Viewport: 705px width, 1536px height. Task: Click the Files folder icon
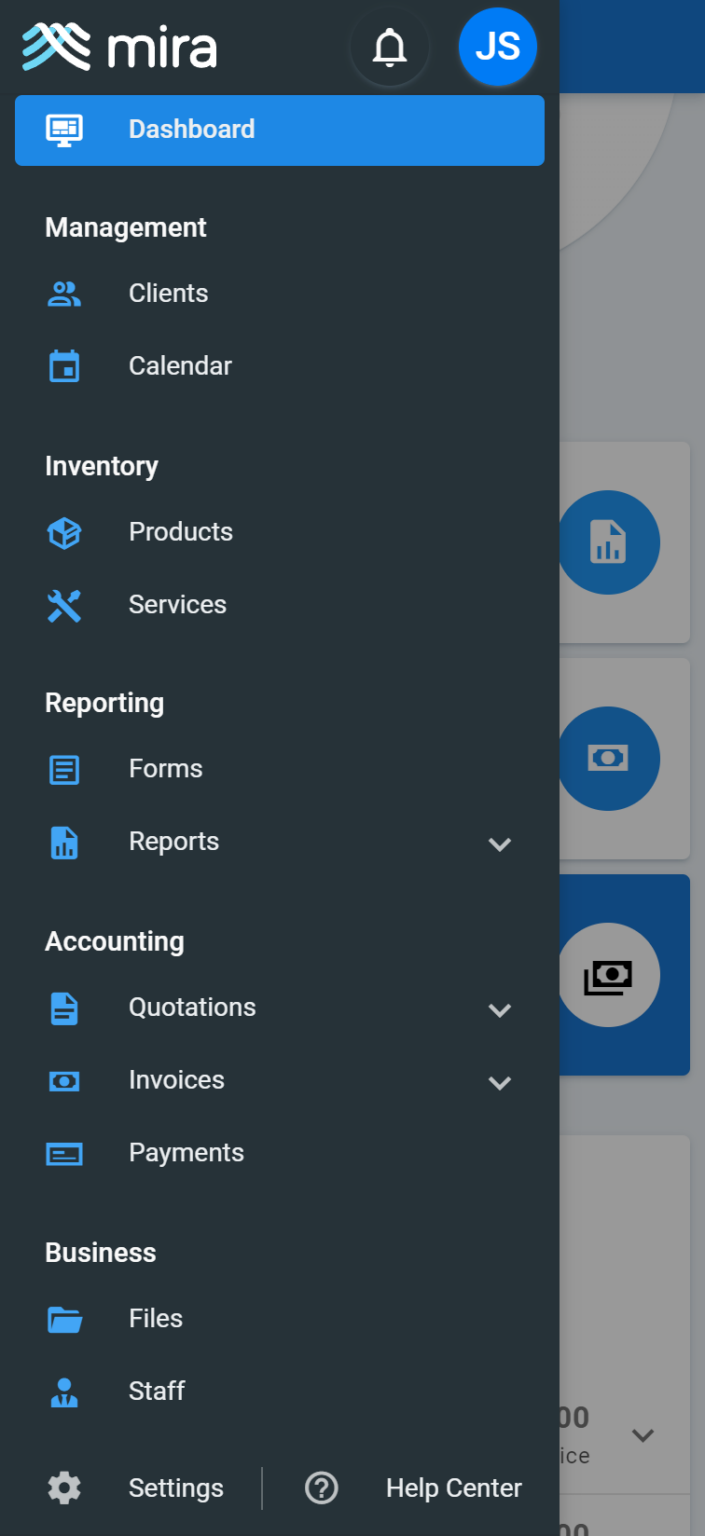64,1319
